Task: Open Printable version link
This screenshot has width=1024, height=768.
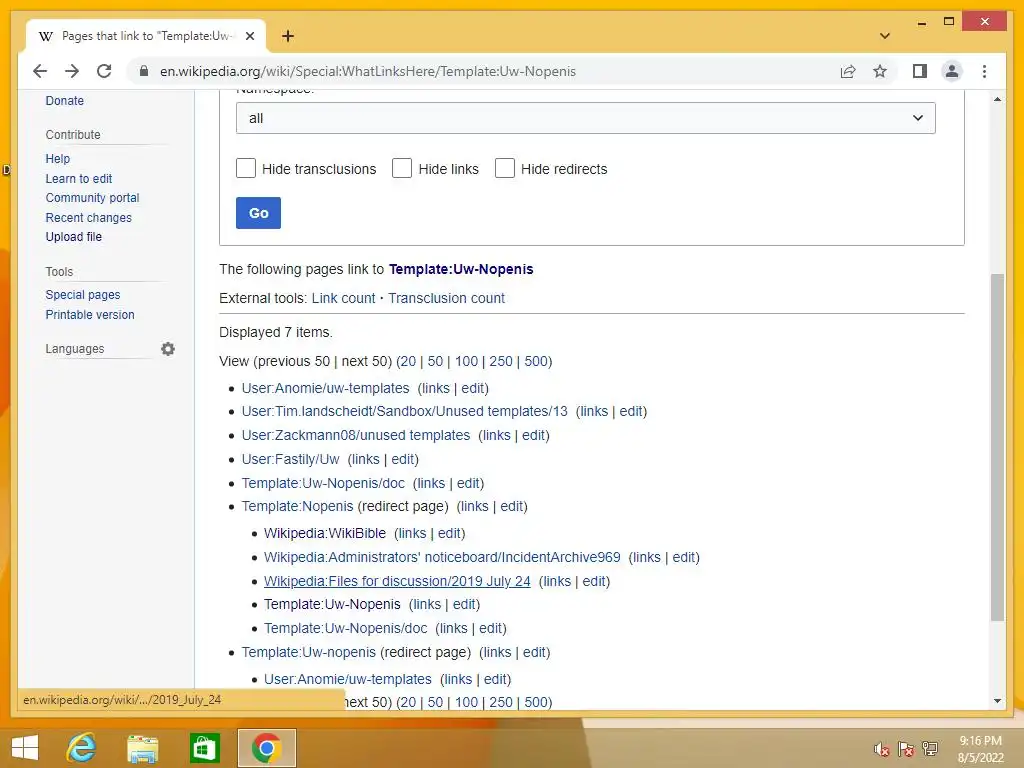Action: [89, 314]
